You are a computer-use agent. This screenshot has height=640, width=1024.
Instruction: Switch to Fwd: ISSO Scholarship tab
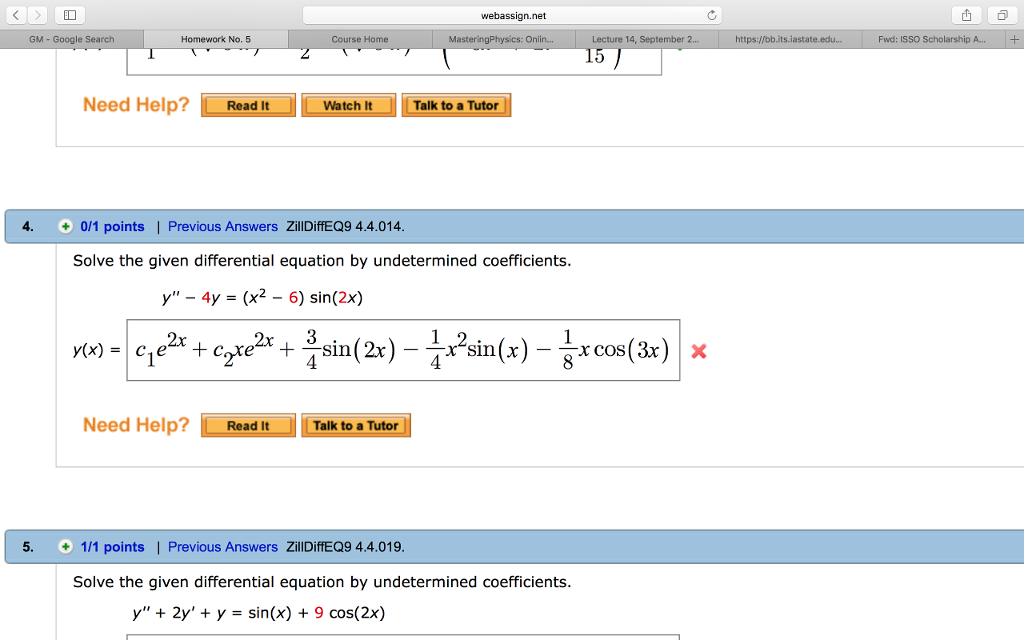[932, 39]
